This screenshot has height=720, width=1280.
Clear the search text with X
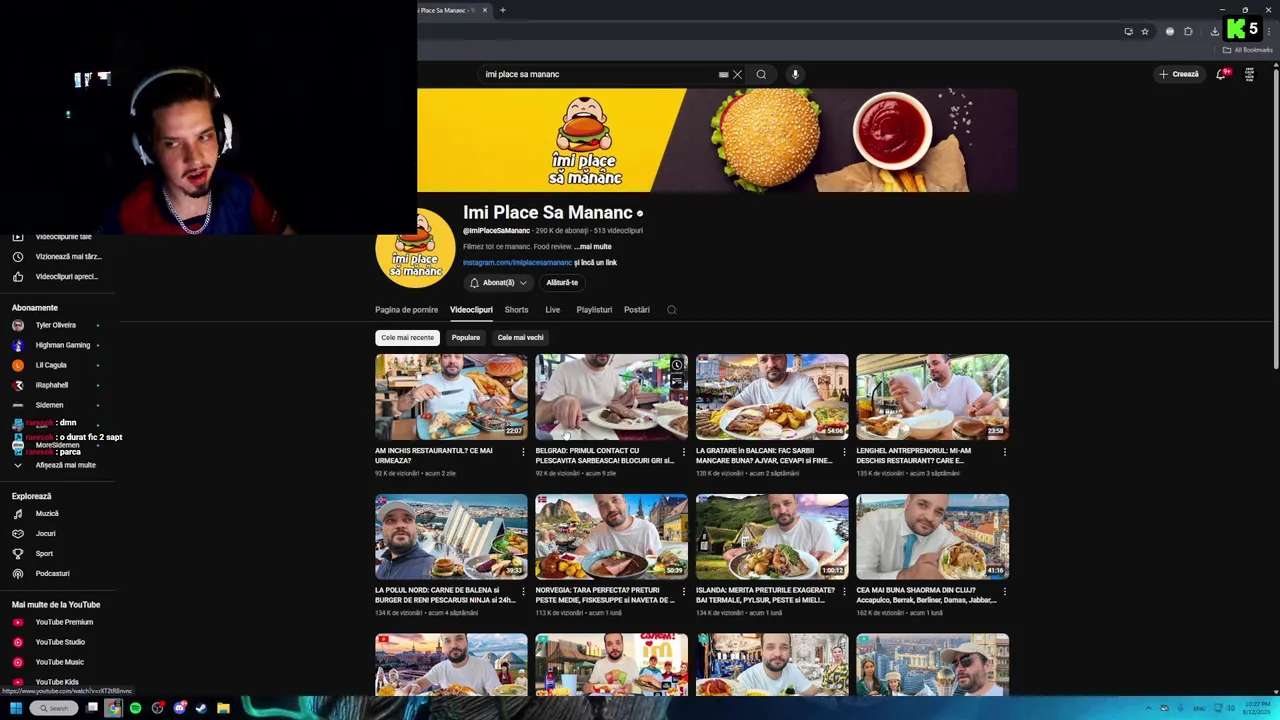(x=737, y=74)
